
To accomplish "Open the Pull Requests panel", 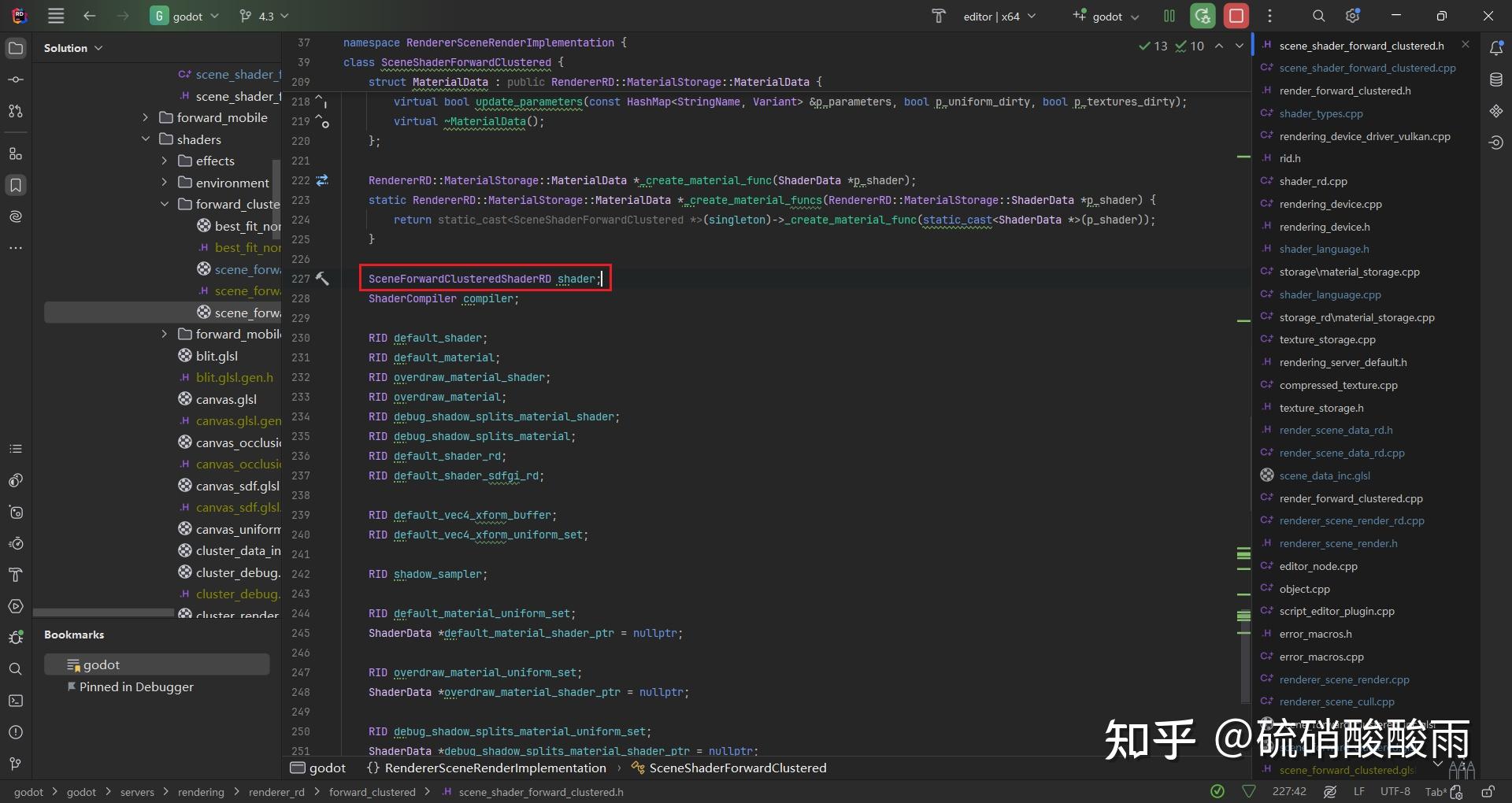I will (x=15, y=110).
